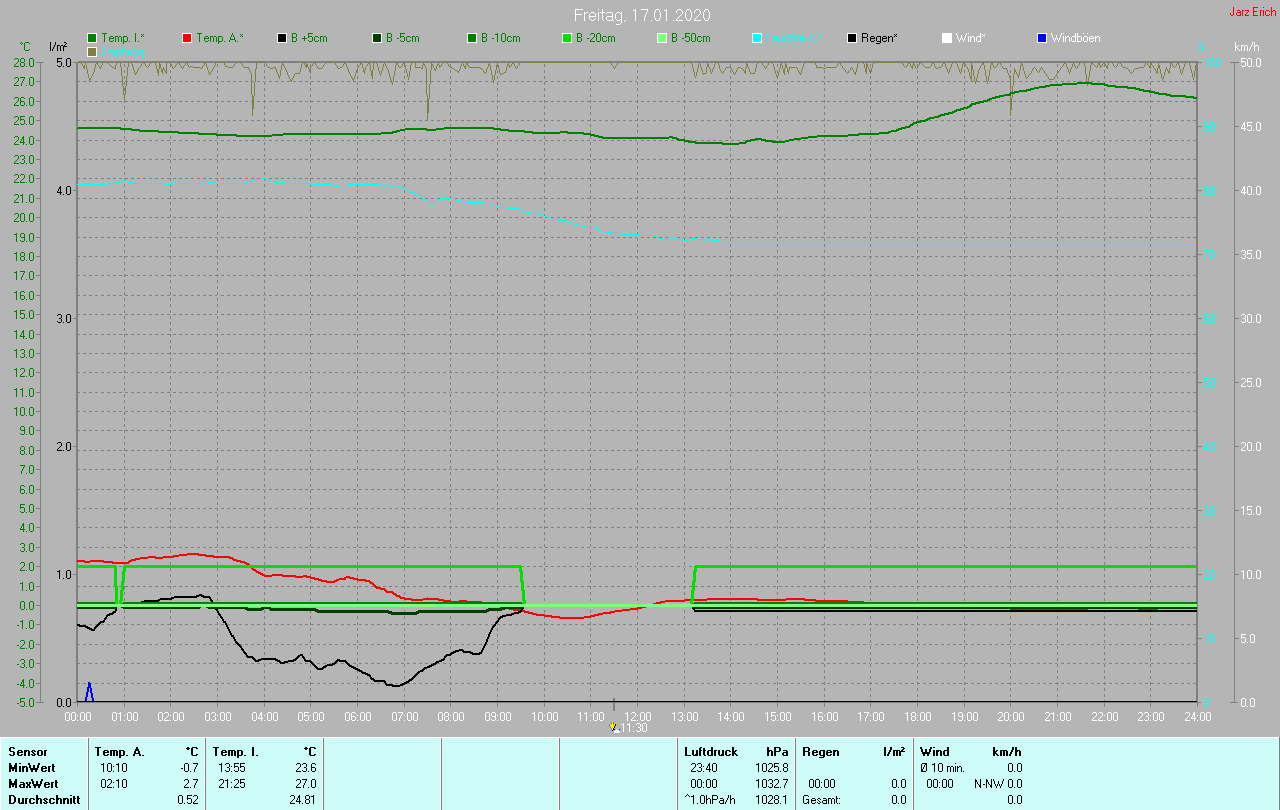Click the B -20cm legend square
The image size is (1280, 810).
tap(567, 38)
